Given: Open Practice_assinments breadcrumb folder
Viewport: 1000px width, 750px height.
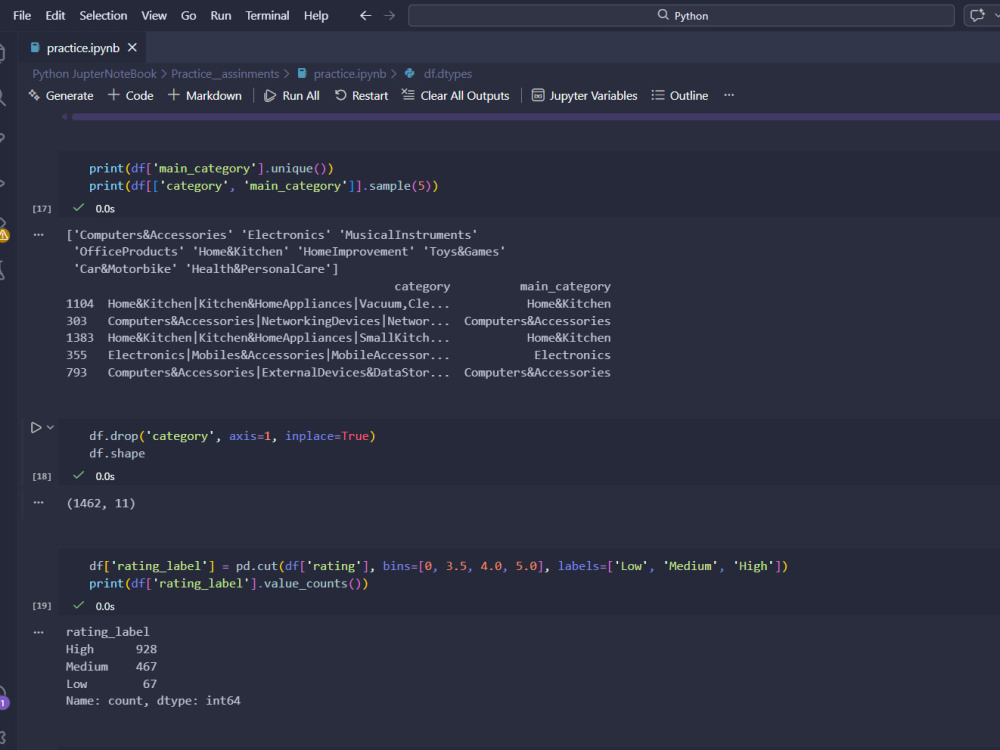Looking at the screenshot, I should (x=225, y=74).
